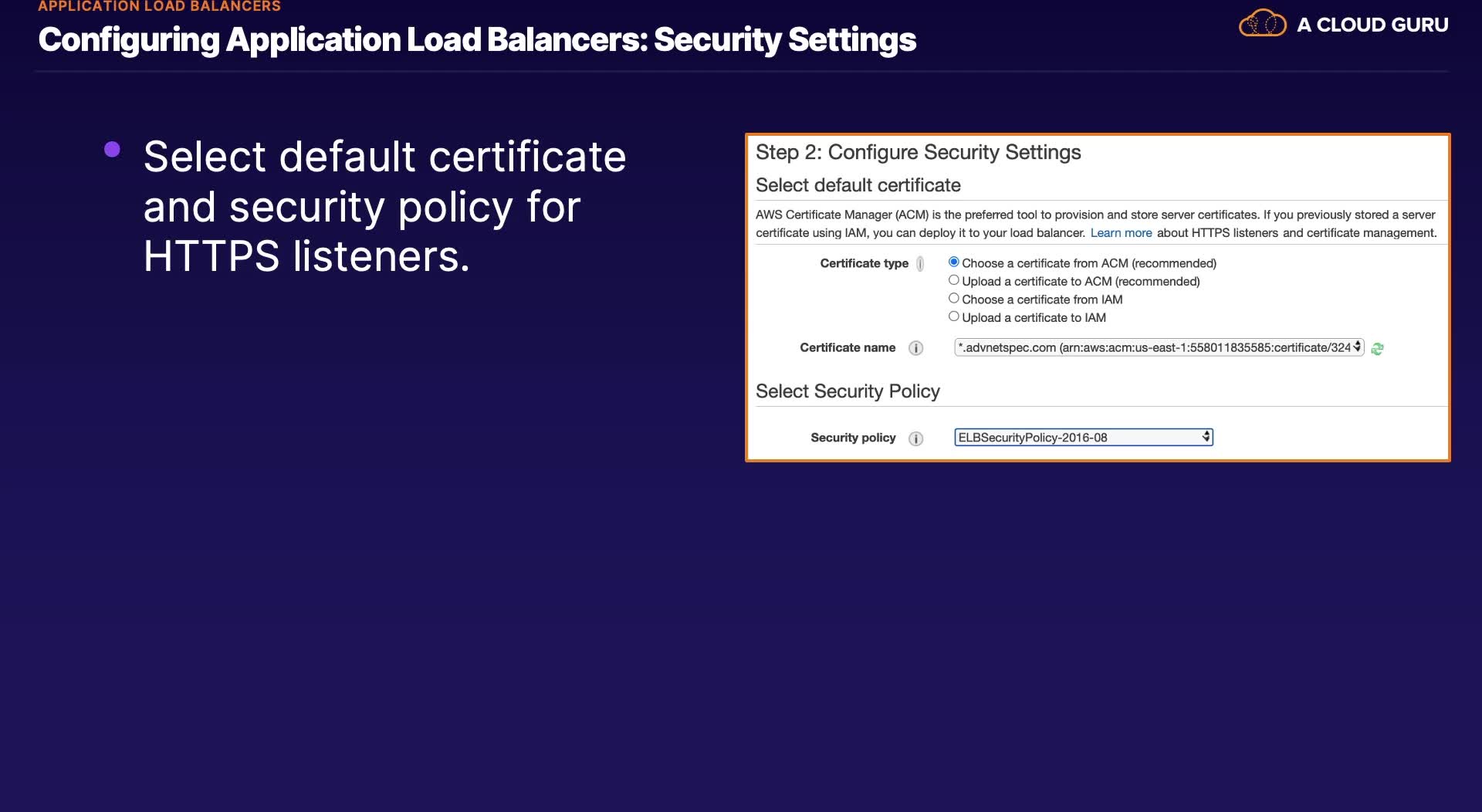Click the slide title about Security Settings
Screen dimensions: 1482x812
point(477,40)
